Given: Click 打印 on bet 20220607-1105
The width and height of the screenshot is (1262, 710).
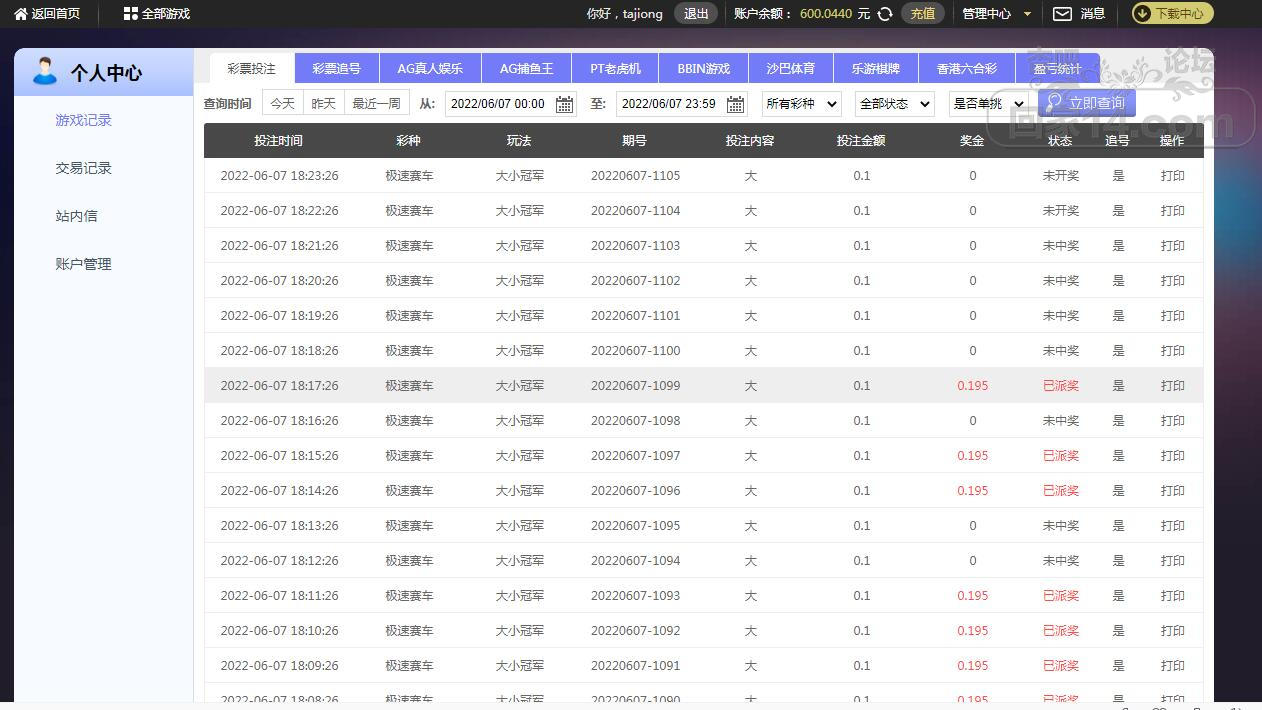Looking at the screenshot, I should tap(1172, 175).
